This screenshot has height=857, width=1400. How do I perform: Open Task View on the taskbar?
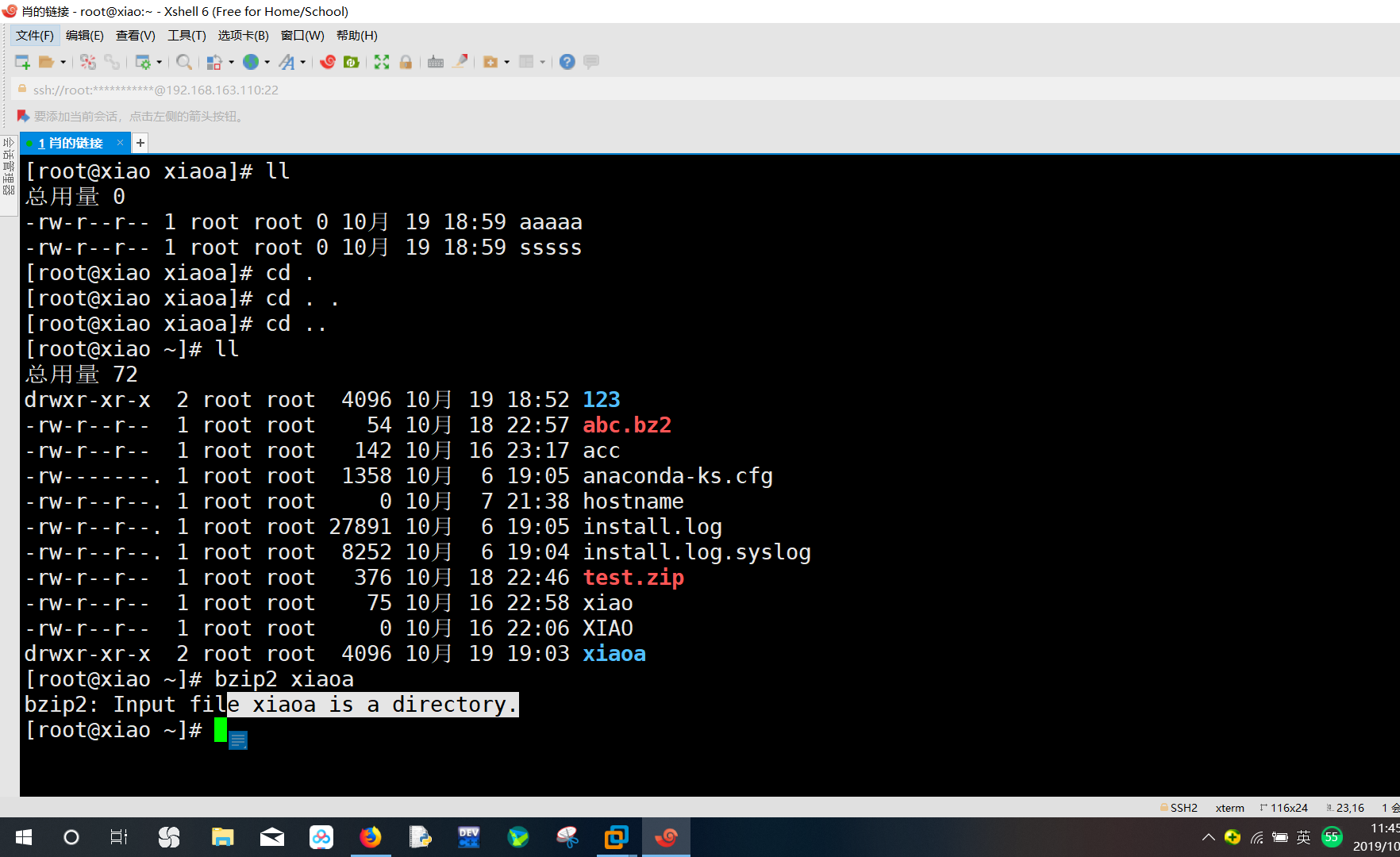119,837
